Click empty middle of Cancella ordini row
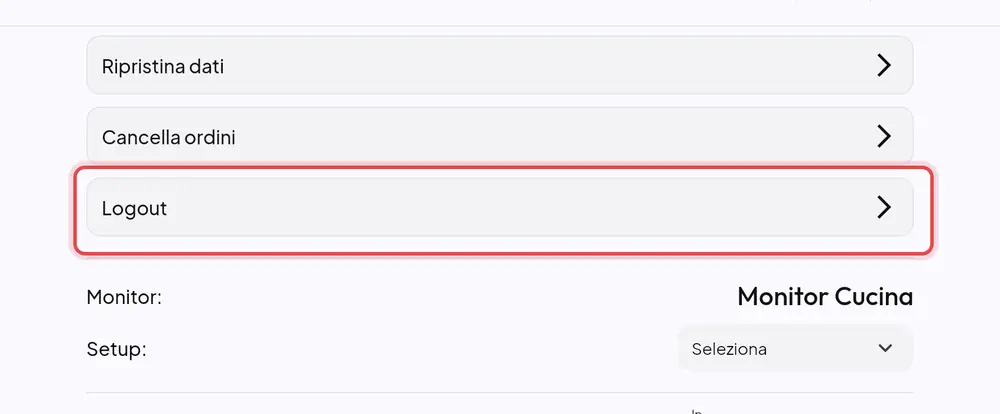This screenshot has height=414, width=1000. pos(542,136)
